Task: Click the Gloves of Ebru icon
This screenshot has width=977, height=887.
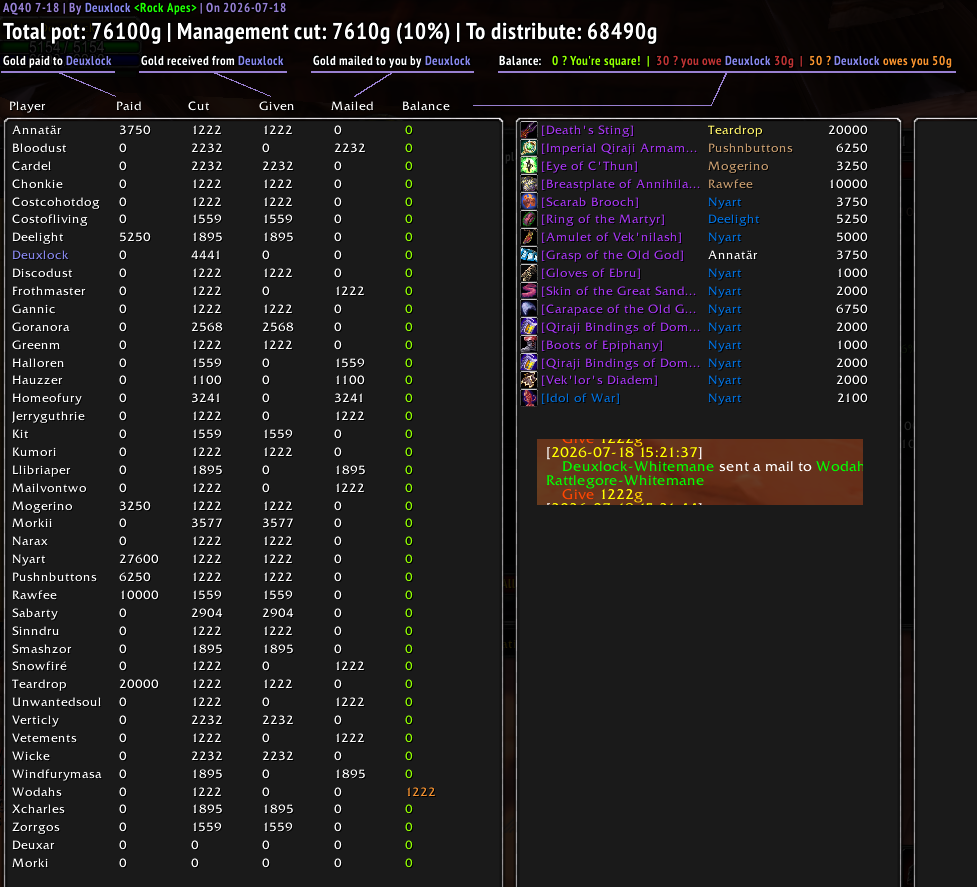Action: pyautogui.click(x=528, y=273)
